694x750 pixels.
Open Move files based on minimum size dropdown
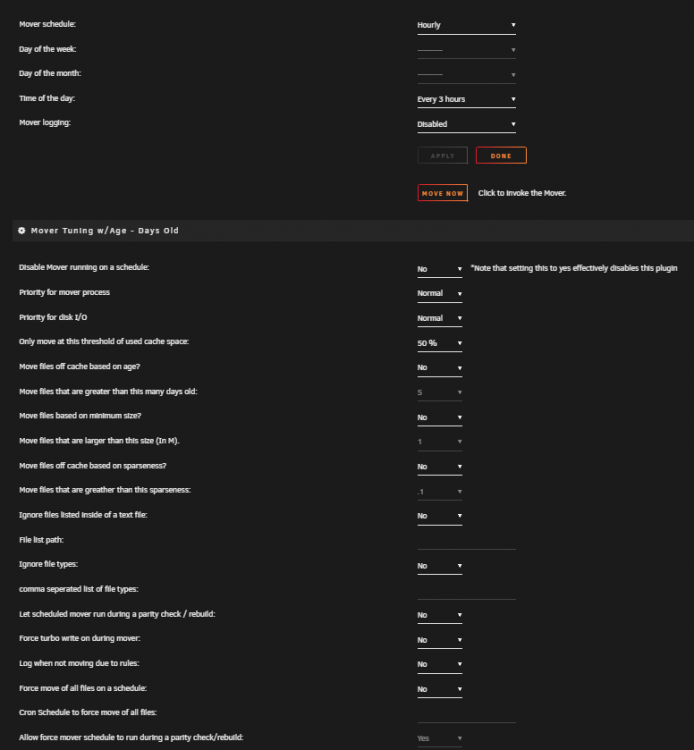tap(440, 417)
